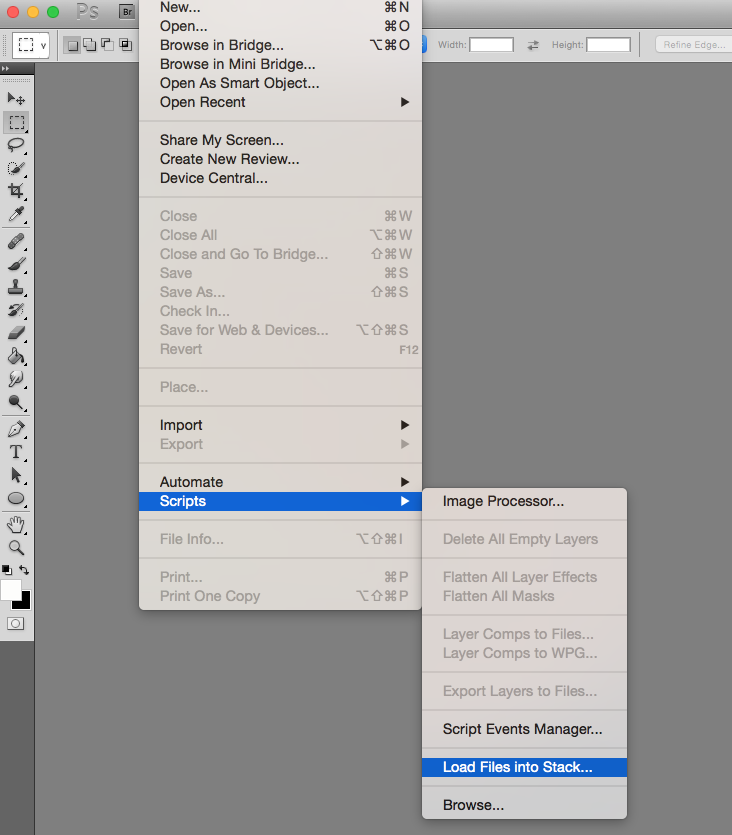This screenshot has width=732, height=835.
Task: Click the Refine Edge... button
Action: tap(694, 45)
